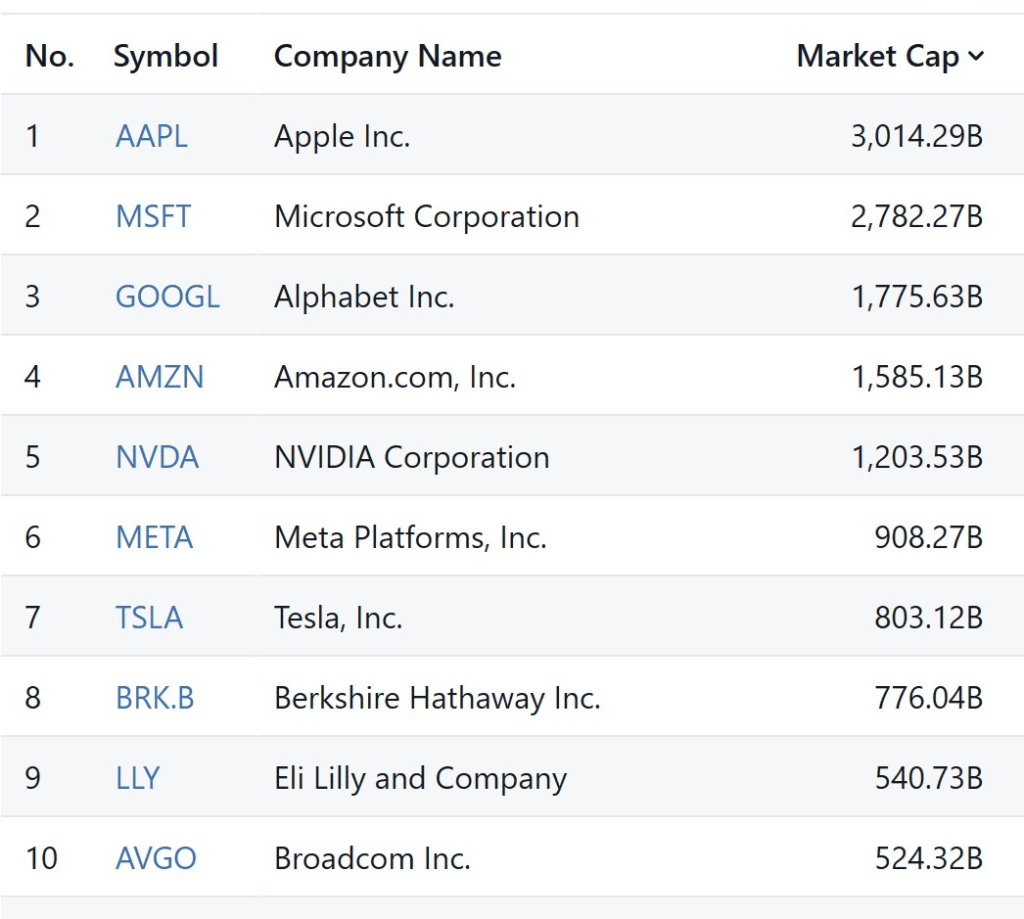The height and width of the screenshot is (919, 1024).
Task: Select the LLY symbol link
Action: [137, 778]
